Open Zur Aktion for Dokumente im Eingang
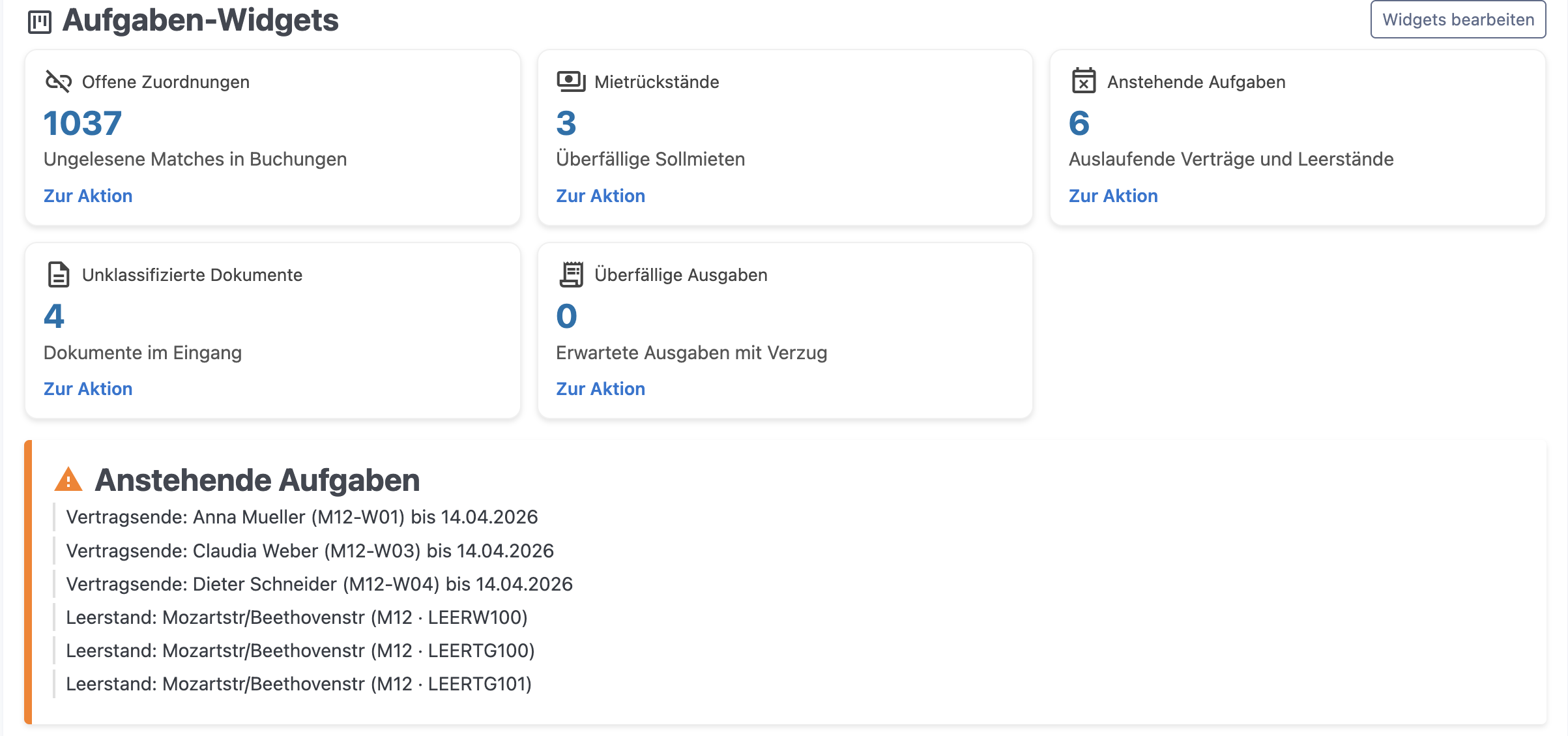 tap(88, 389)
